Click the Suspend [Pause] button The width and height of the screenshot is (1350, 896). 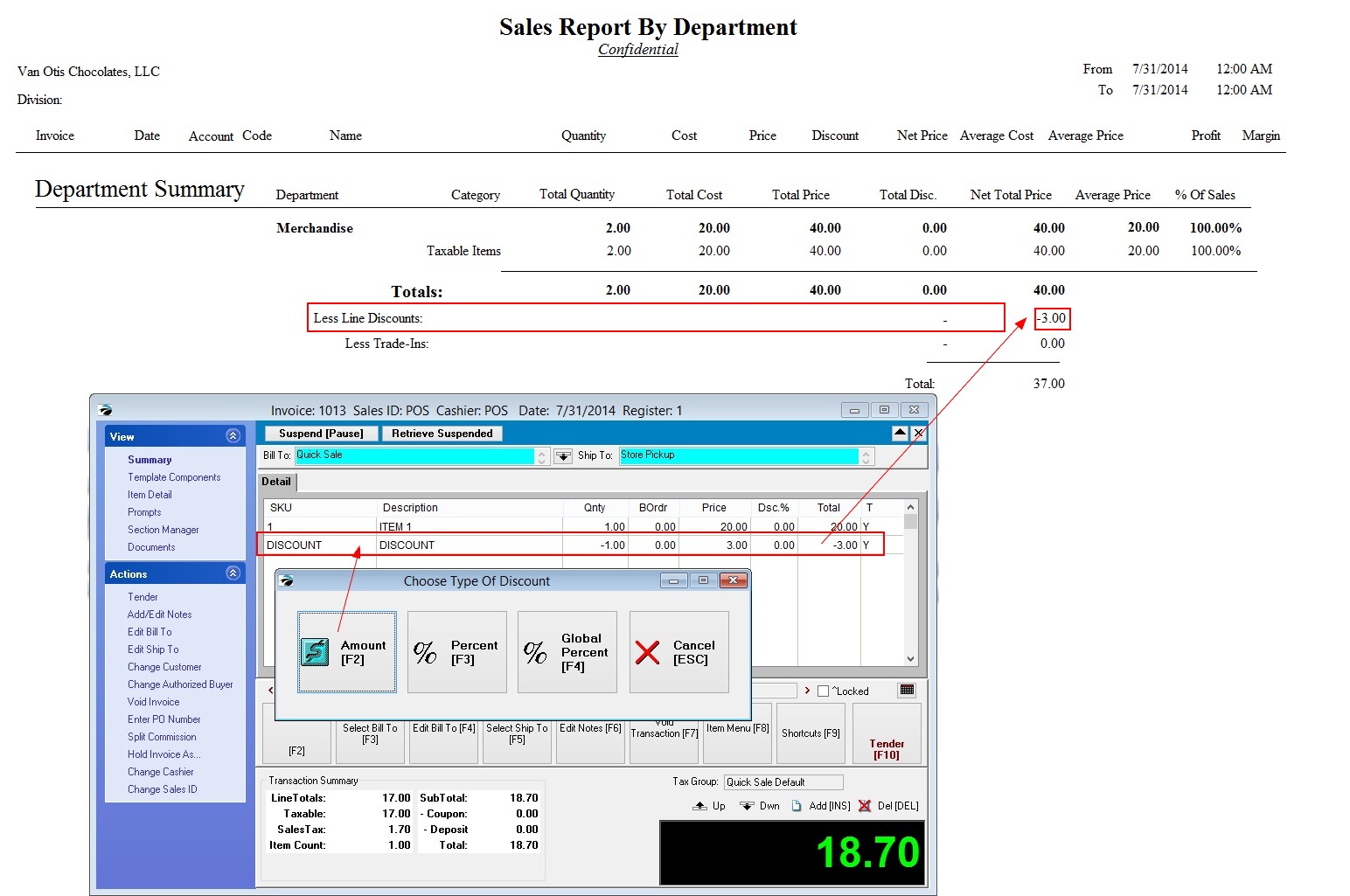coord(321,434)
